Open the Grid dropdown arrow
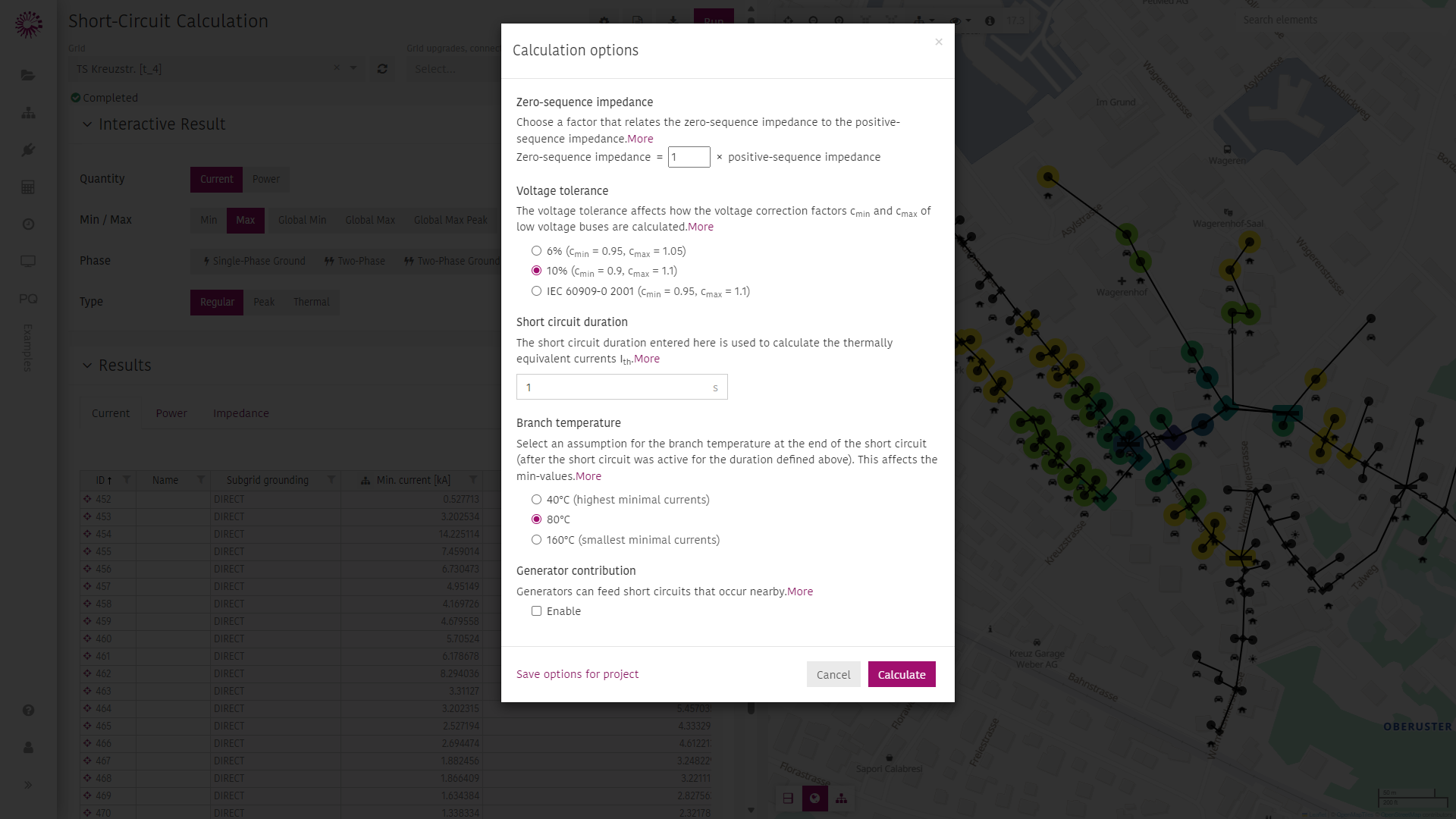The width and height of the screenshot is (1456, 819). pos(353,68)
